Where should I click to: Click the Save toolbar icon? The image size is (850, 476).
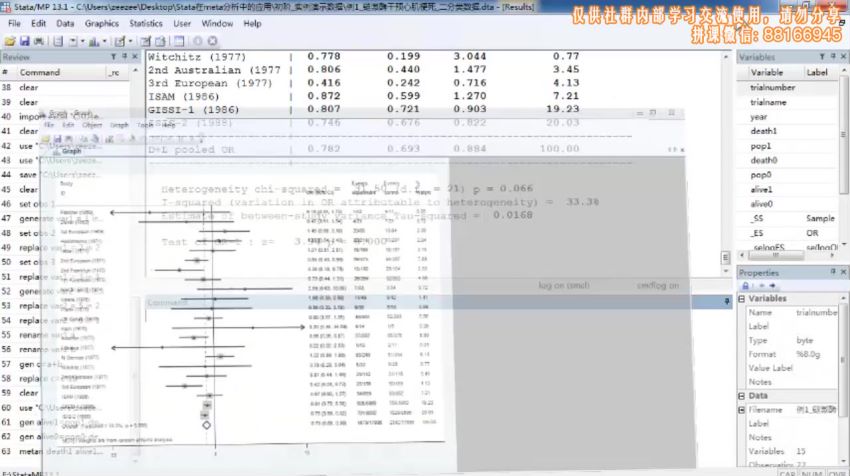click(24, 41)
